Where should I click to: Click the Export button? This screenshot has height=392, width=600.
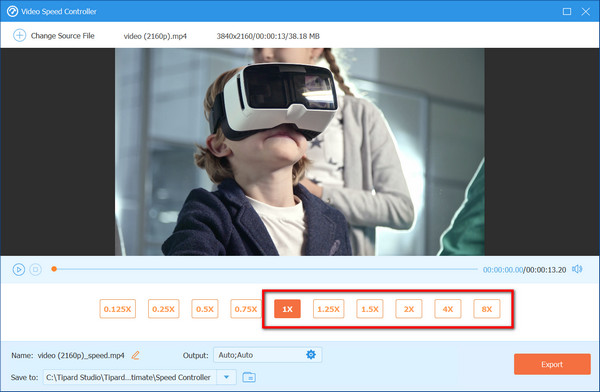tap(552, 364)
